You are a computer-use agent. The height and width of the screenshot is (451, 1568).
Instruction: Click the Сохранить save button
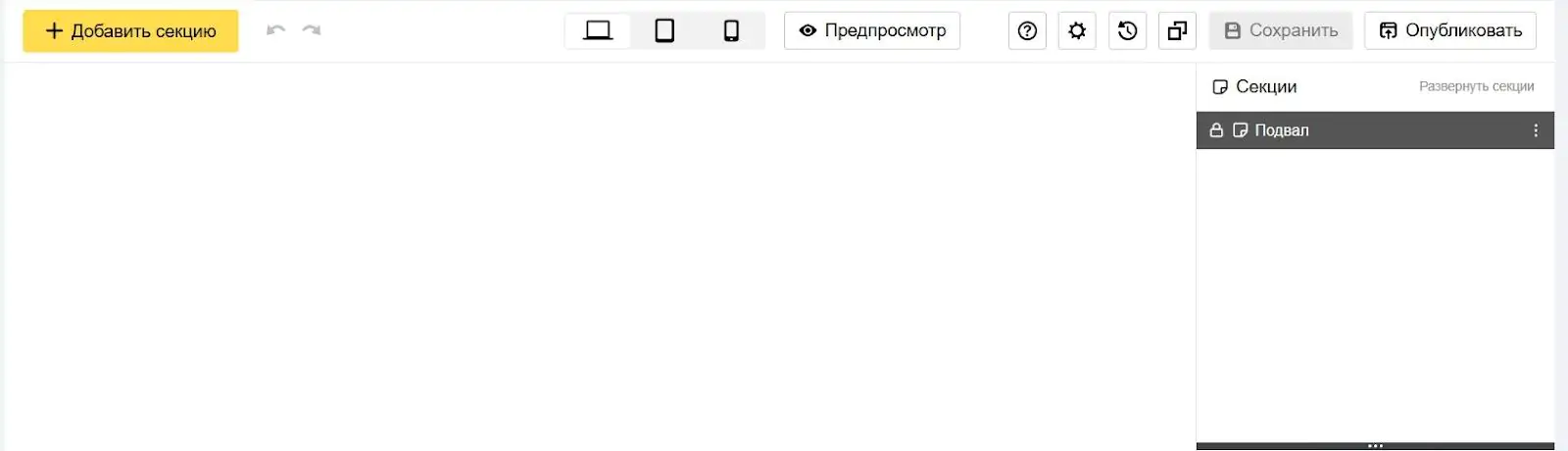1281,30
